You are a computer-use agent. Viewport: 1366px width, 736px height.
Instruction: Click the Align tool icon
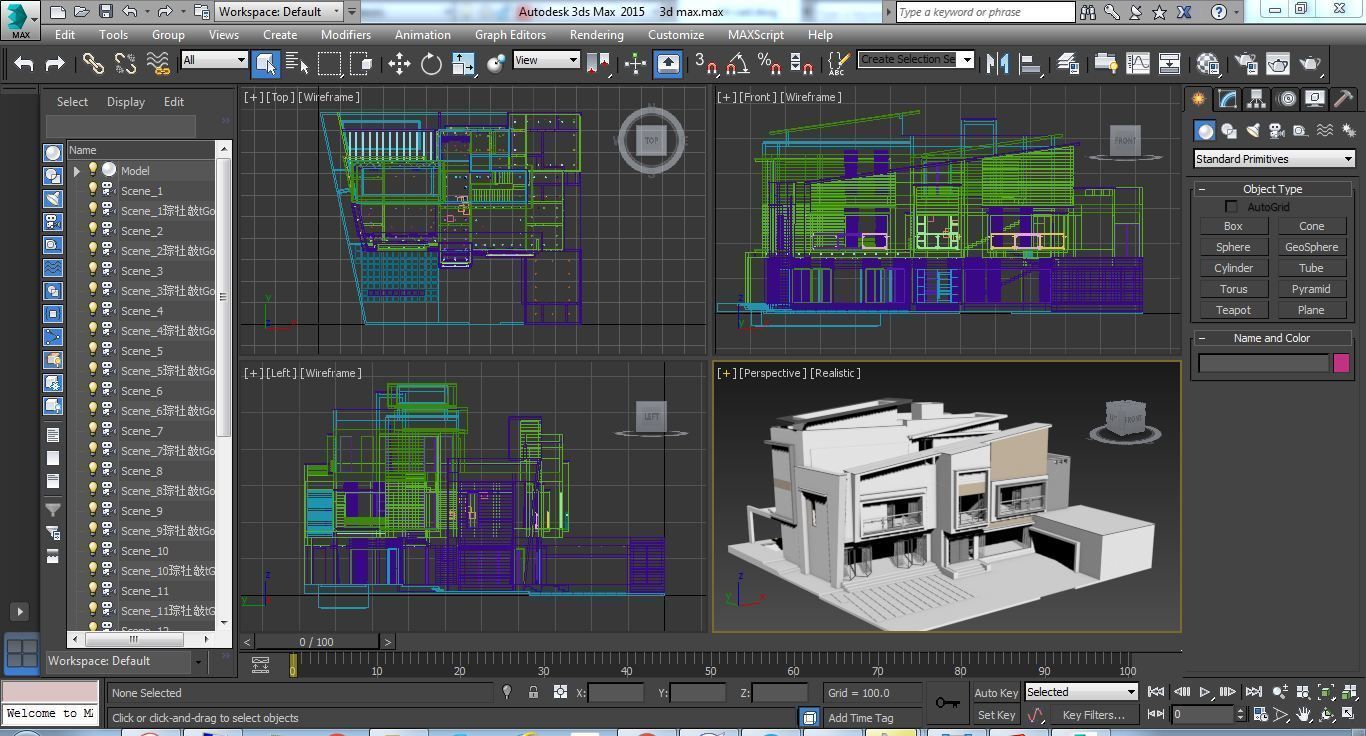pyautogui.click(x=1029, y=64)
